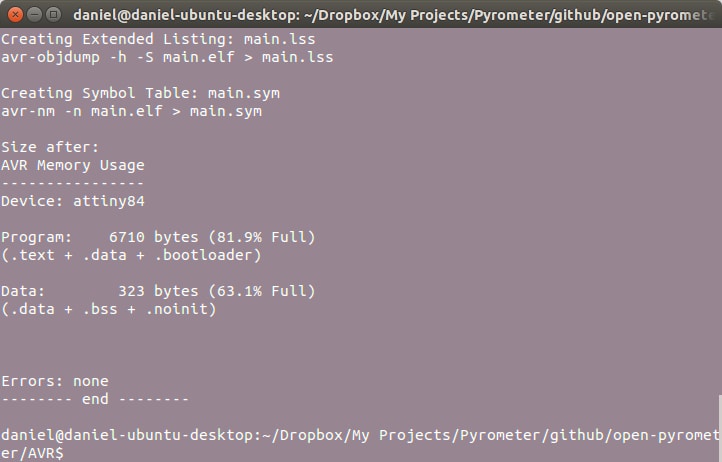
Task: Click the Program 6710 bytes line
Action: pos(158,237)
